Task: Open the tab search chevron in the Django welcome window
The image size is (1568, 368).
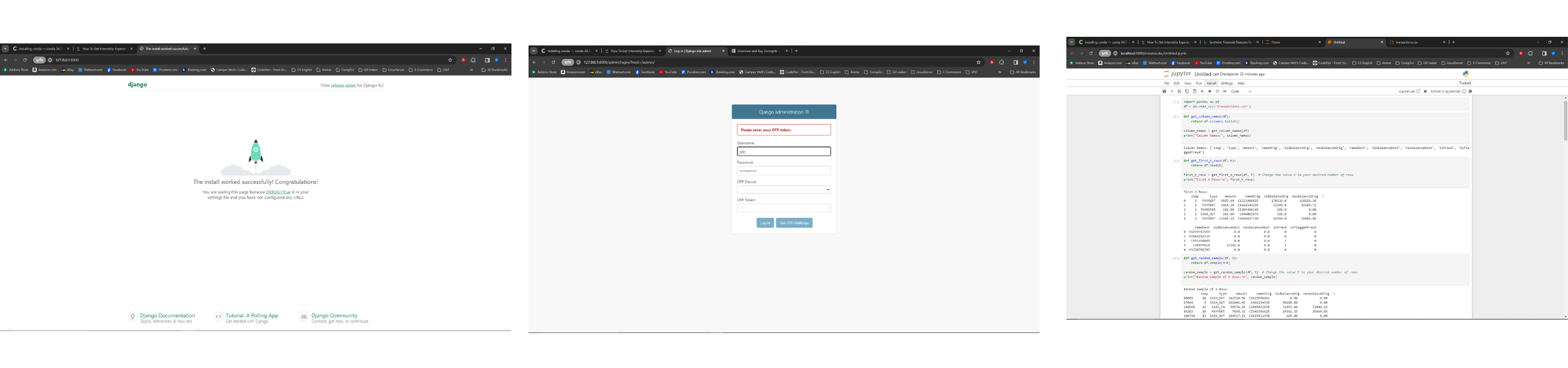Action: tap(5, 48)
